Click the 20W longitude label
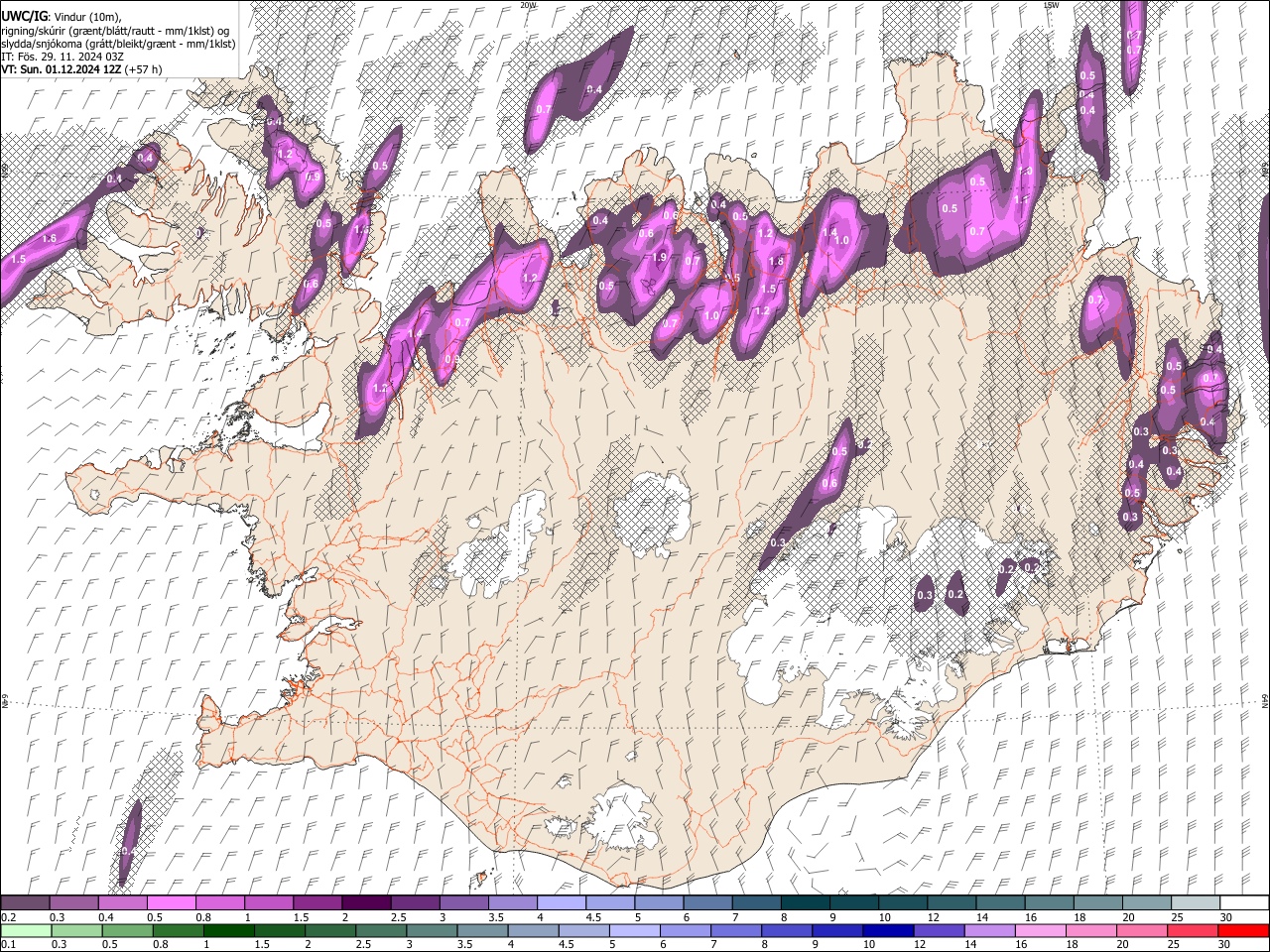 pos(528,5)
